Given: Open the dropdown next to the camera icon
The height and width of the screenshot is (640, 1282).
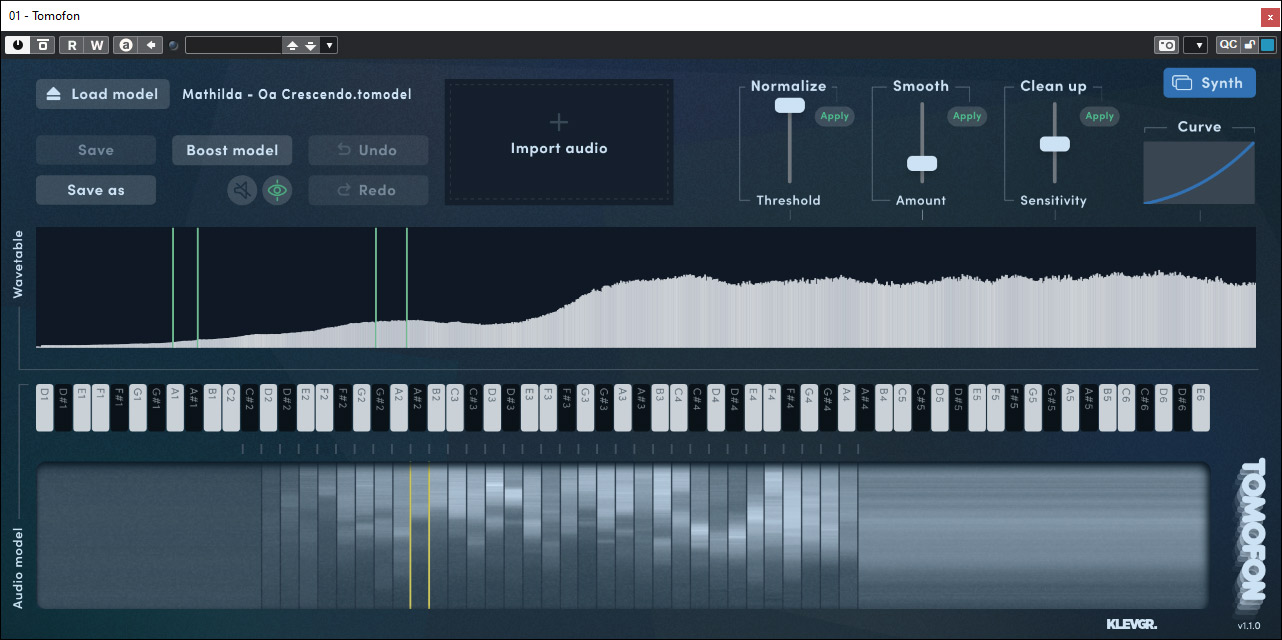Looking at the screenshot, I should point(1195,45).
